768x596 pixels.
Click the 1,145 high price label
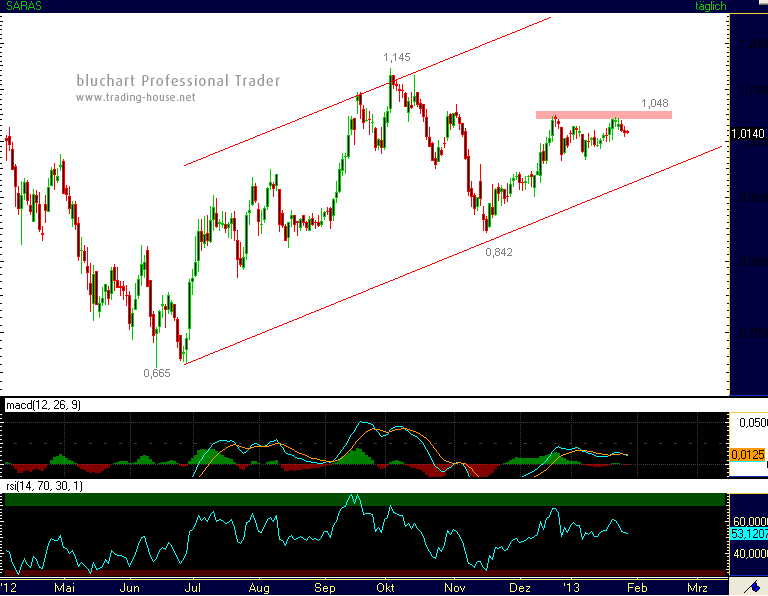[x=397, y=57]
